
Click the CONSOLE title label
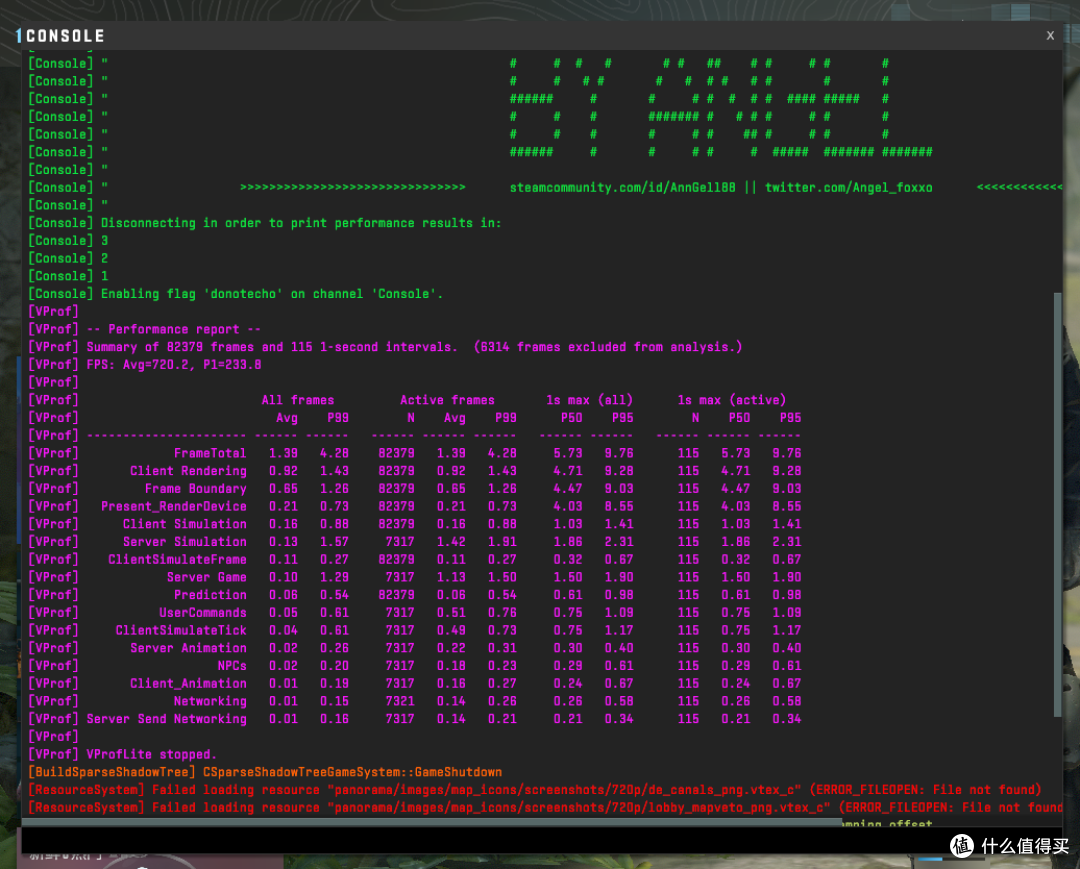(65, 36)
